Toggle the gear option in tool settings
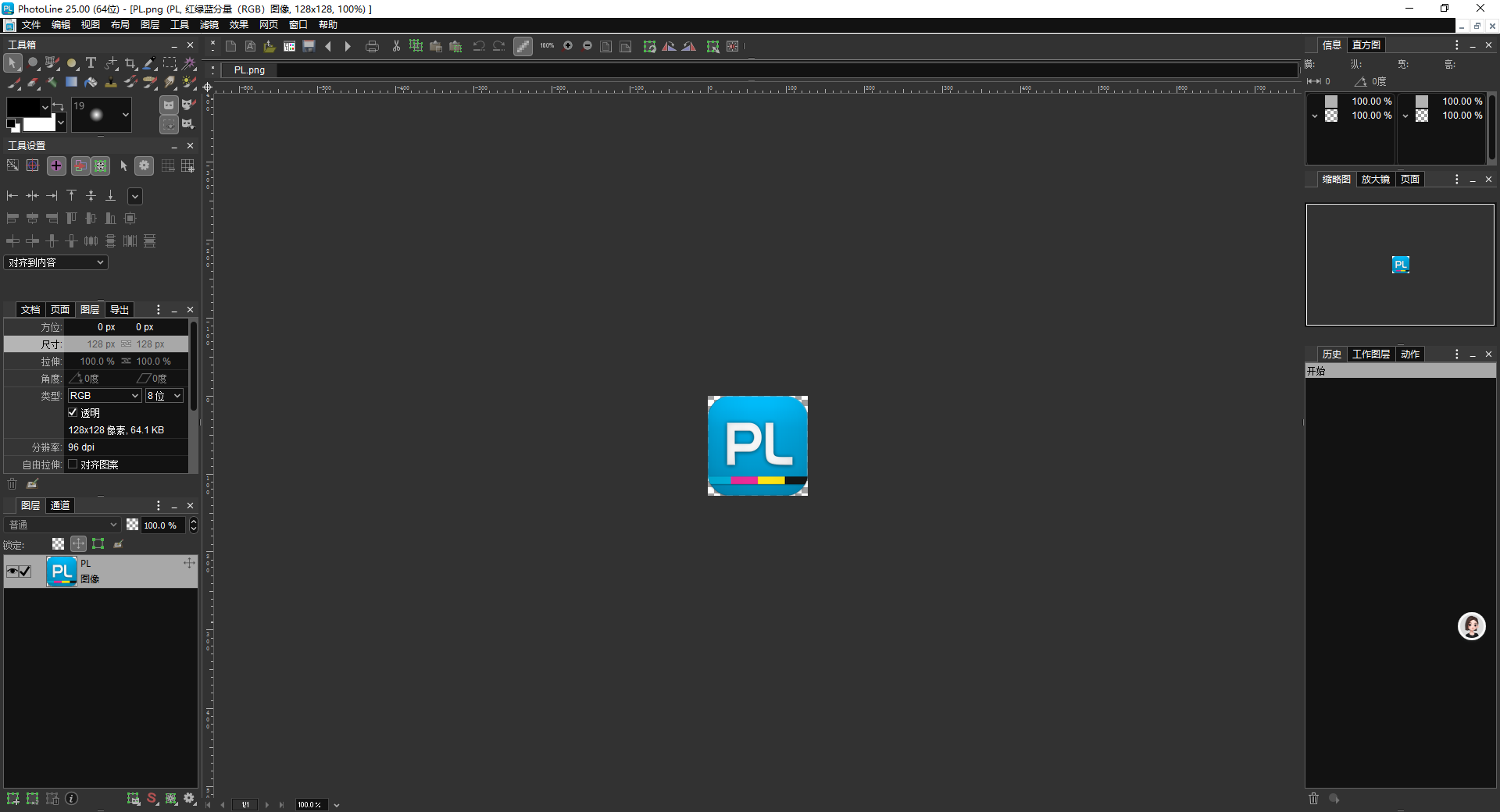1500x812 pixels. pos(144,166)
